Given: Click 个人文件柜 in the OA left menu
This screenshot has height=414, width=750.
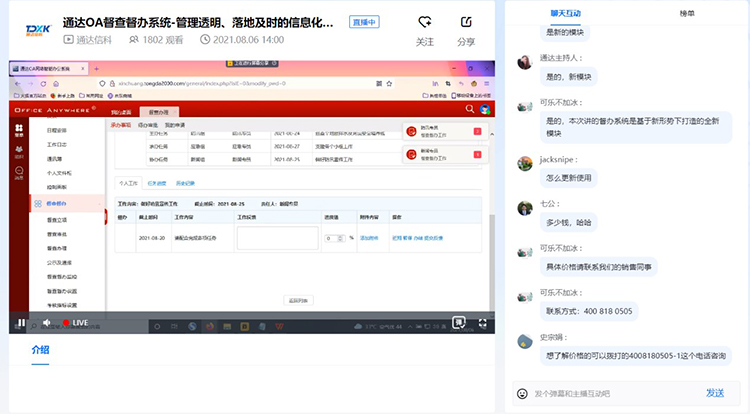Looking at the screenshot, I should click(x=59, y=173).
